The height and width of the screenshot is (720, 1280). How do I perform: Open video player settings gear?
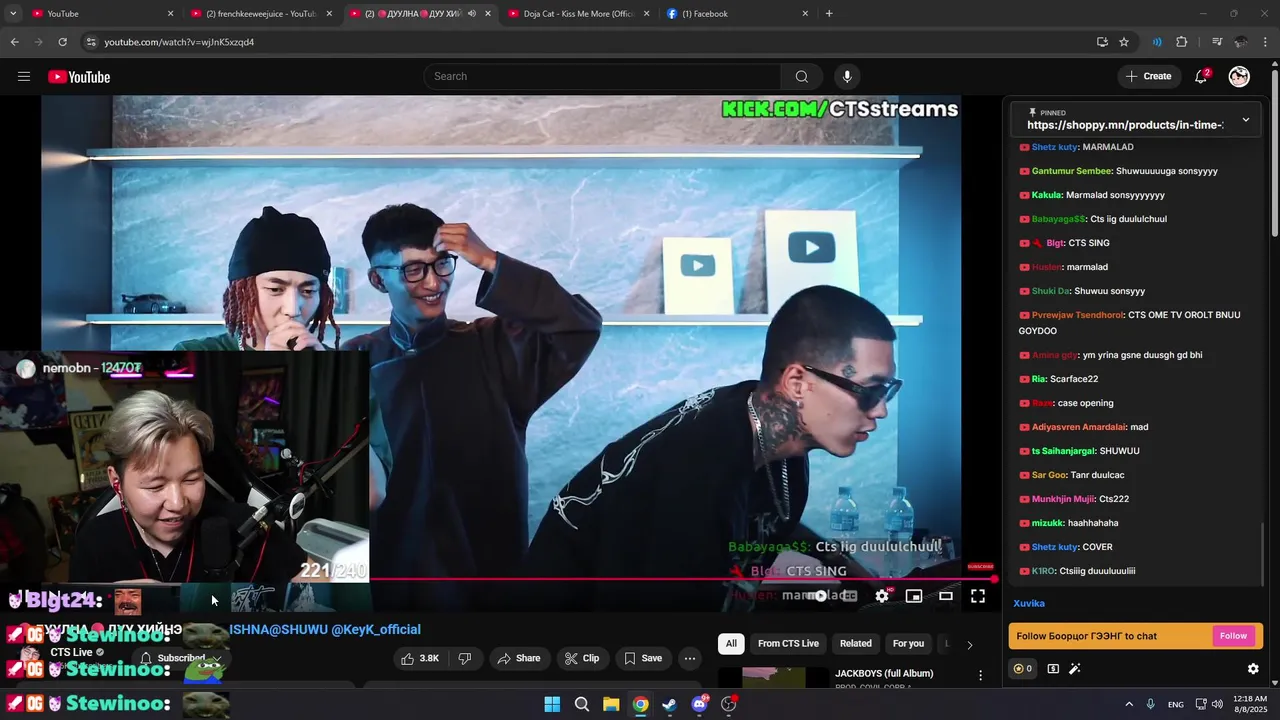point(882,596)
